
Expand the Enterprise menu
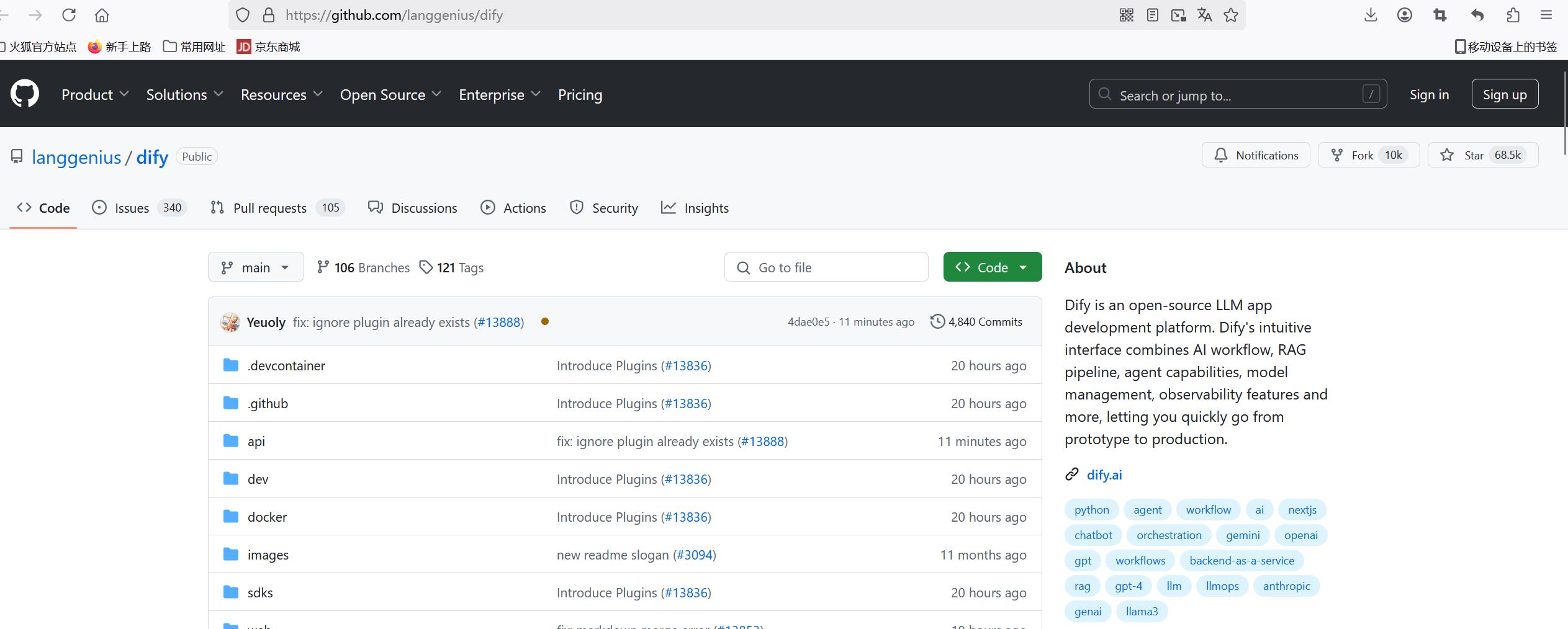[500, 94]
